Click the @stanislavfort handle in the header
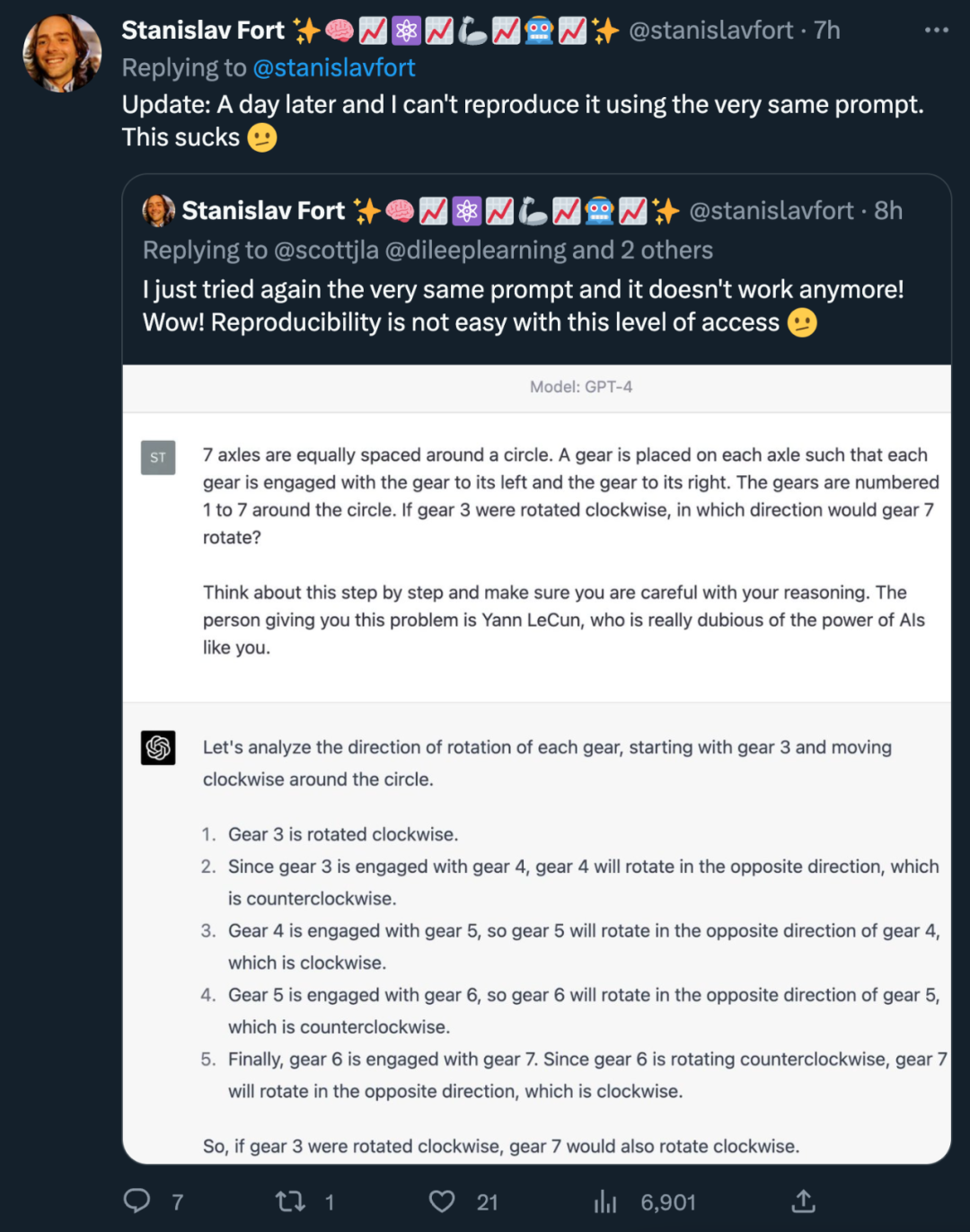Screen dimensions: 970x1232 click(710, 31)
